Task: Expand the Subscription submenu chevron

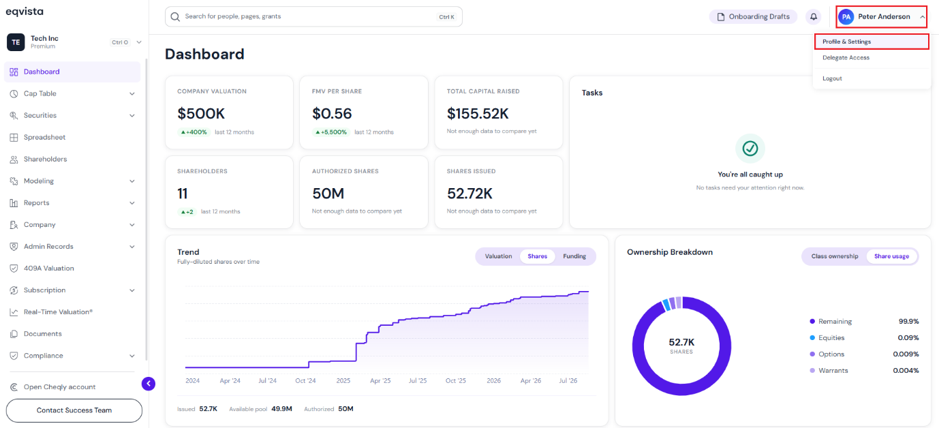Action: click(x=132, y=290)
